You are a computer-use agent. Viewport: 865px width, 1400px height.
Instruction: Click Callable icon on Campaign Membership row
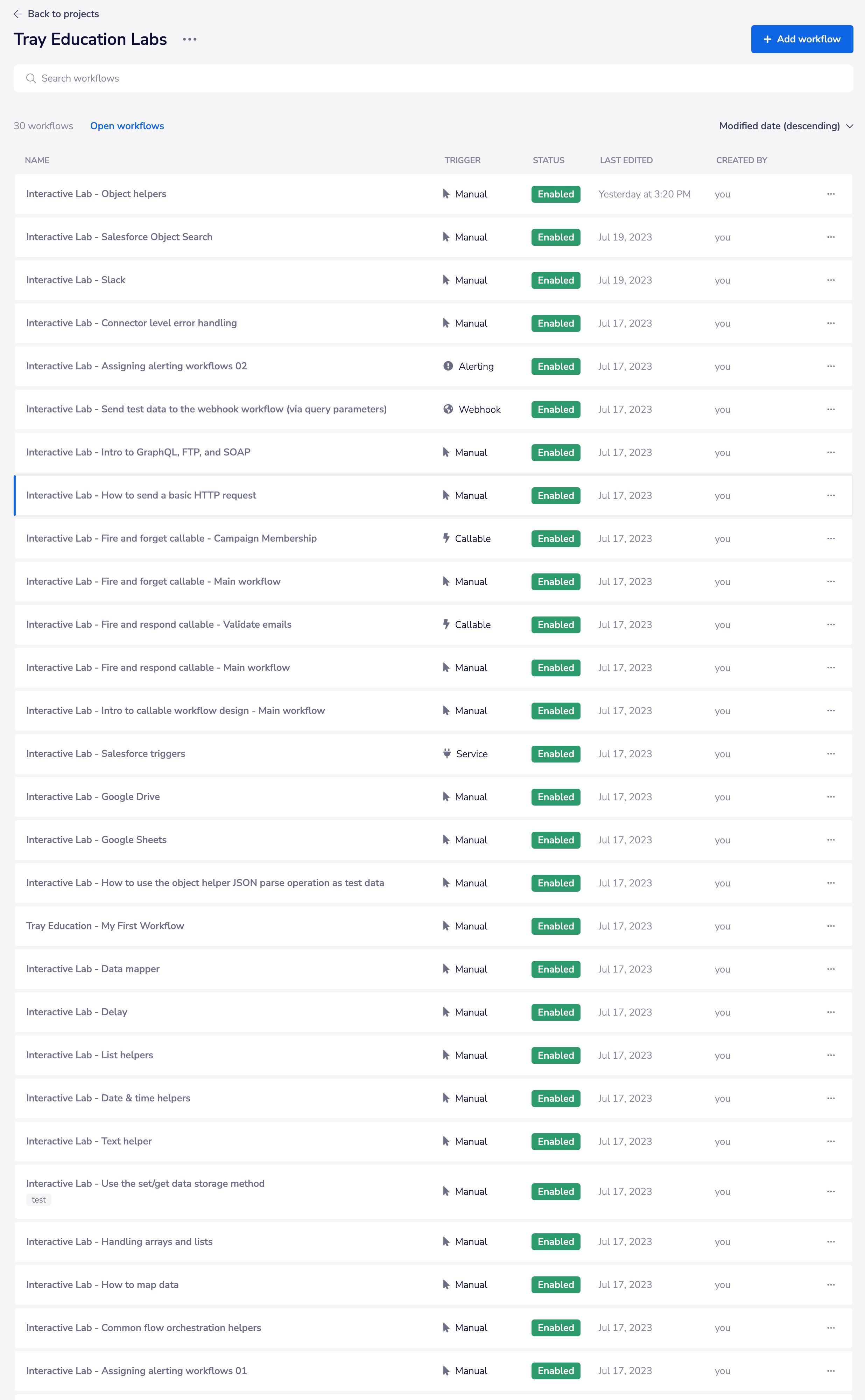446,538
